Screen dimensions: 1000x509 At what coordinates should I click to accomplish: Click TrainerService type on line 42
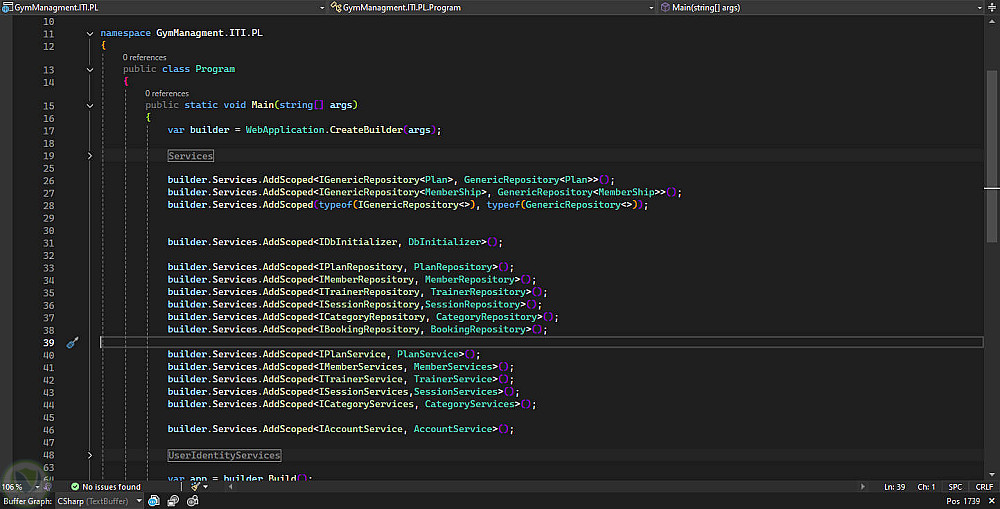tap(453, 380)
